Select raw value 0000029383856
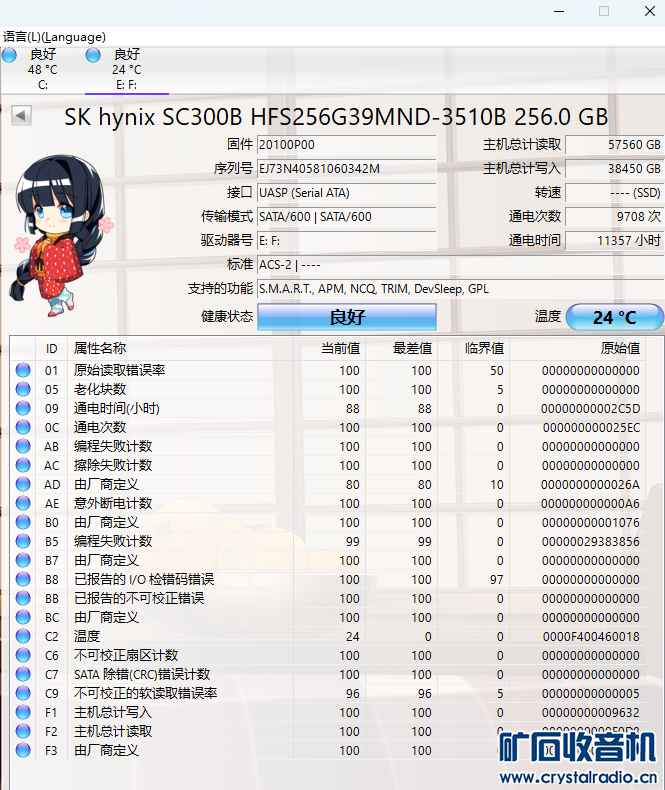 [x=591, y=542]
